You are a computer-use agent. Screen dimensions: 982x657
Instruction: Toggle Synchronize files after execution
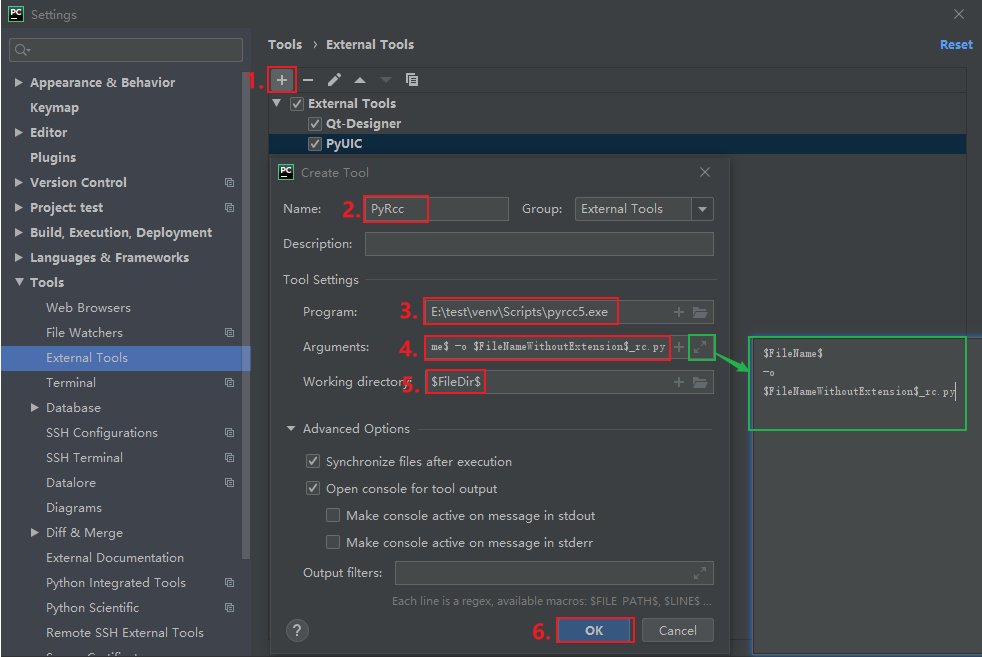(x=313, y=462)
